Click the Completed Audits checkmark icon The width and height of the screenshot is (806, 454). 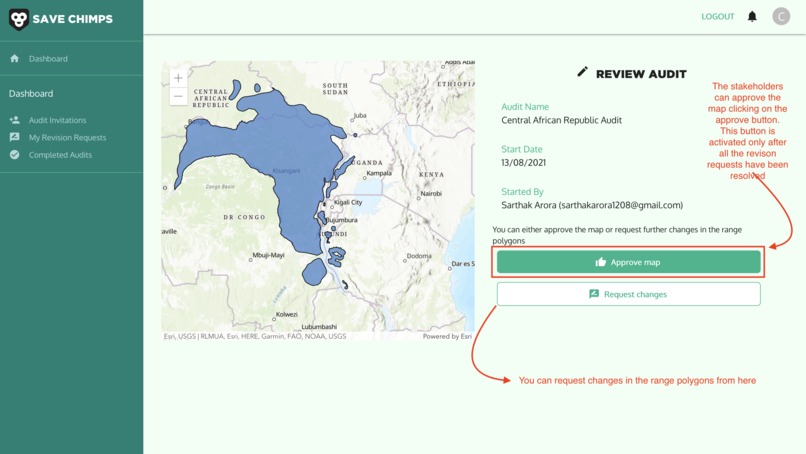pos(14,155)
